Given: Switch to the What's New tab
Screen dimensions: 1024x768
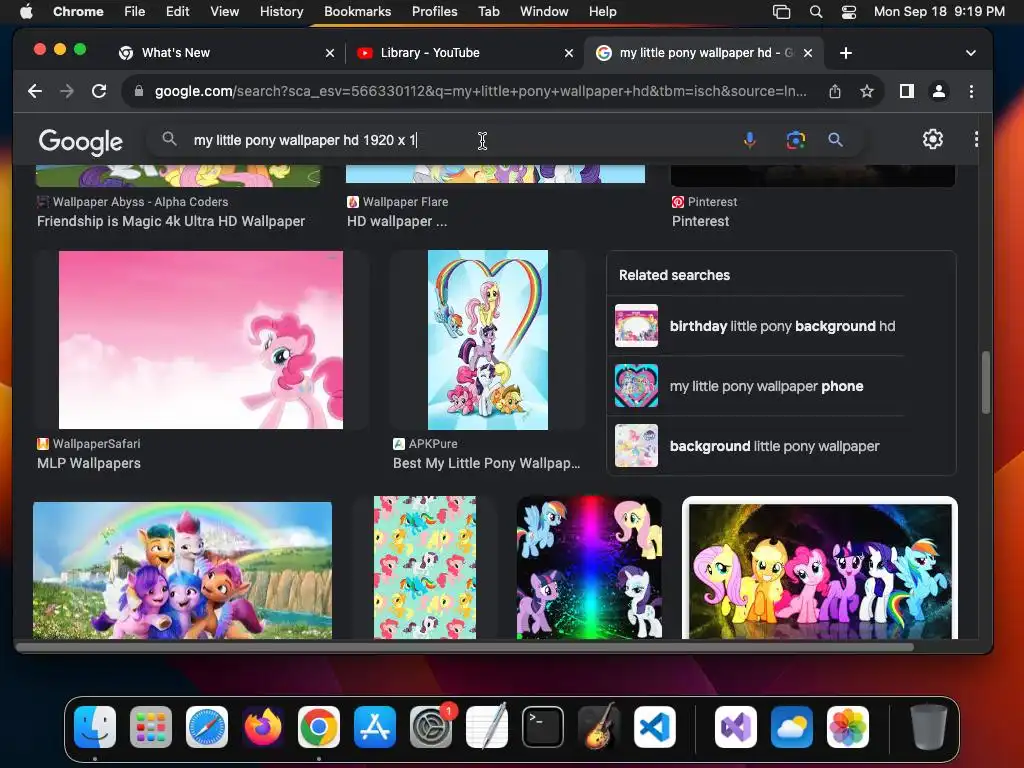Looking at the screenshot, I should click(x=225, y=53).
